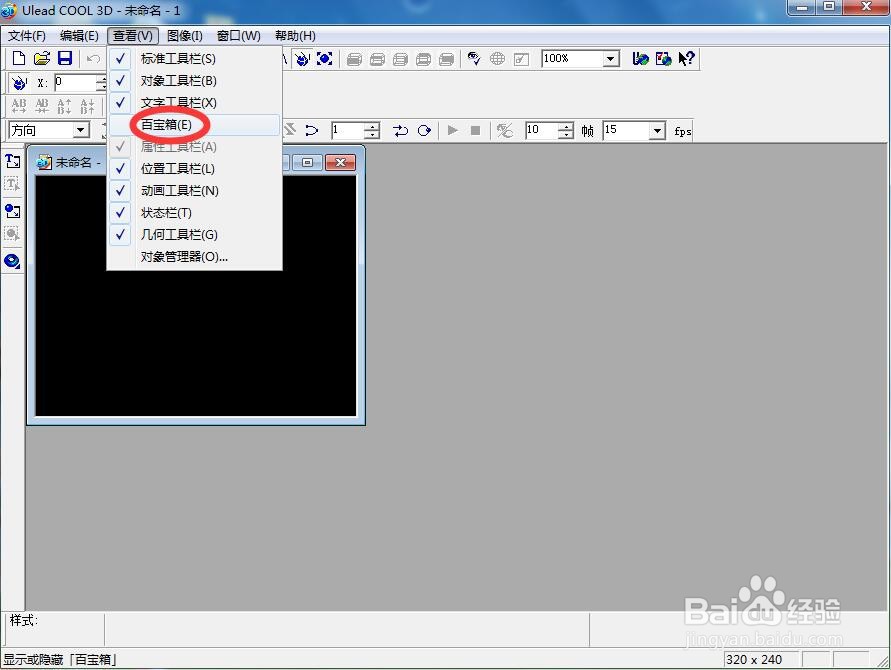Open the 100% zoom dropdown
The height and width of the screenshot is (670, 891).
tap(610, 59)
